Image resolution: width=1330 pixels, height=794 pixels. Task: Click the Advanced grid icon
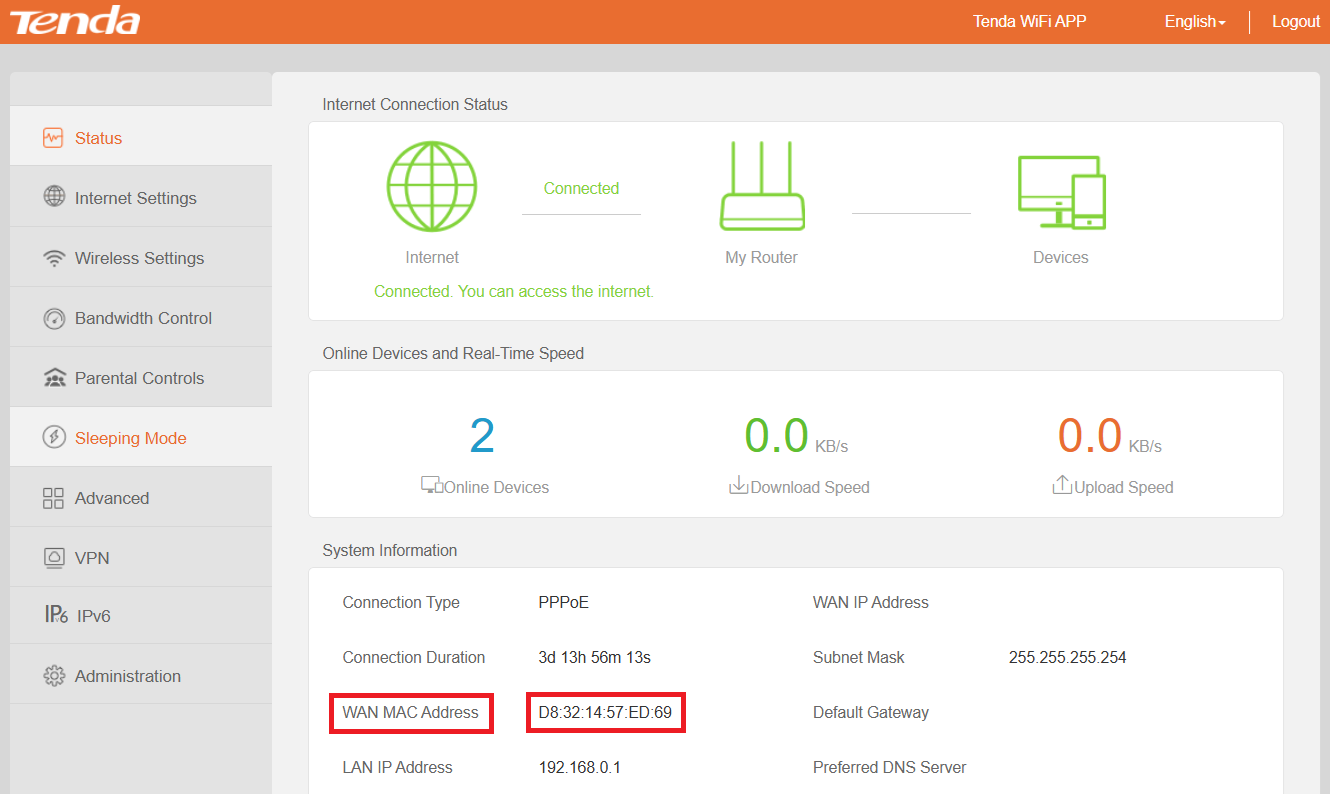click(54, 498)
